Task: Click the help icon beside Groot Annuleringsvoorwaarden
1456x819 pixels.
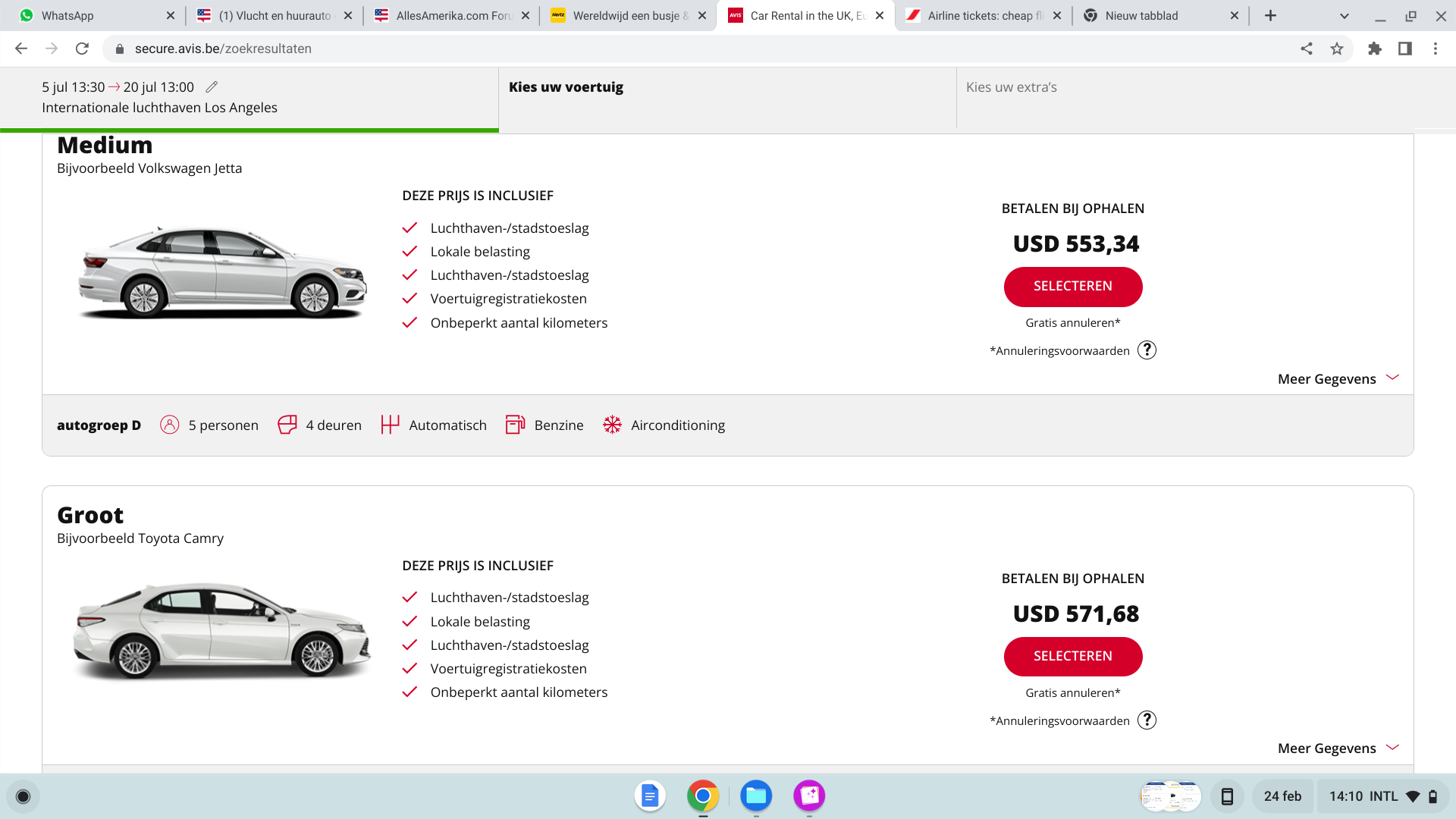Action: [x=1147, y=720]
